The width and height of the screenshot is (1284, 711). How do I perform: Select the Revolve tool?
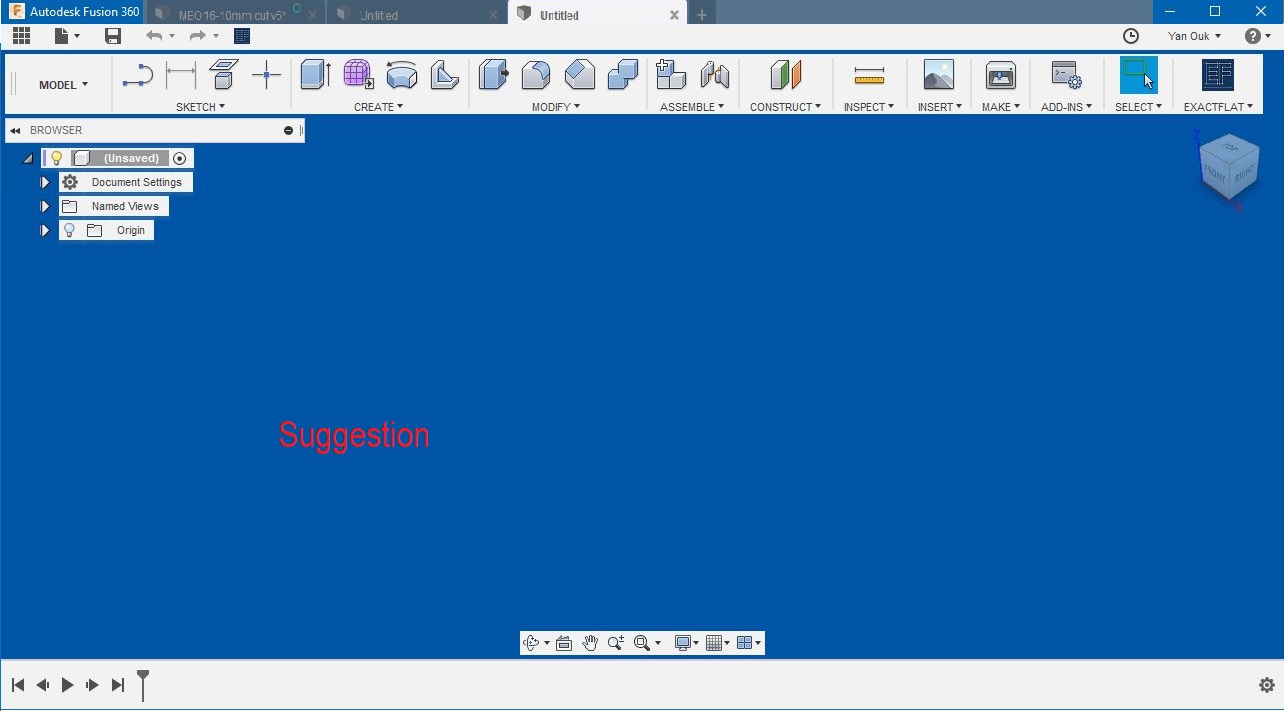pos(401,75)
